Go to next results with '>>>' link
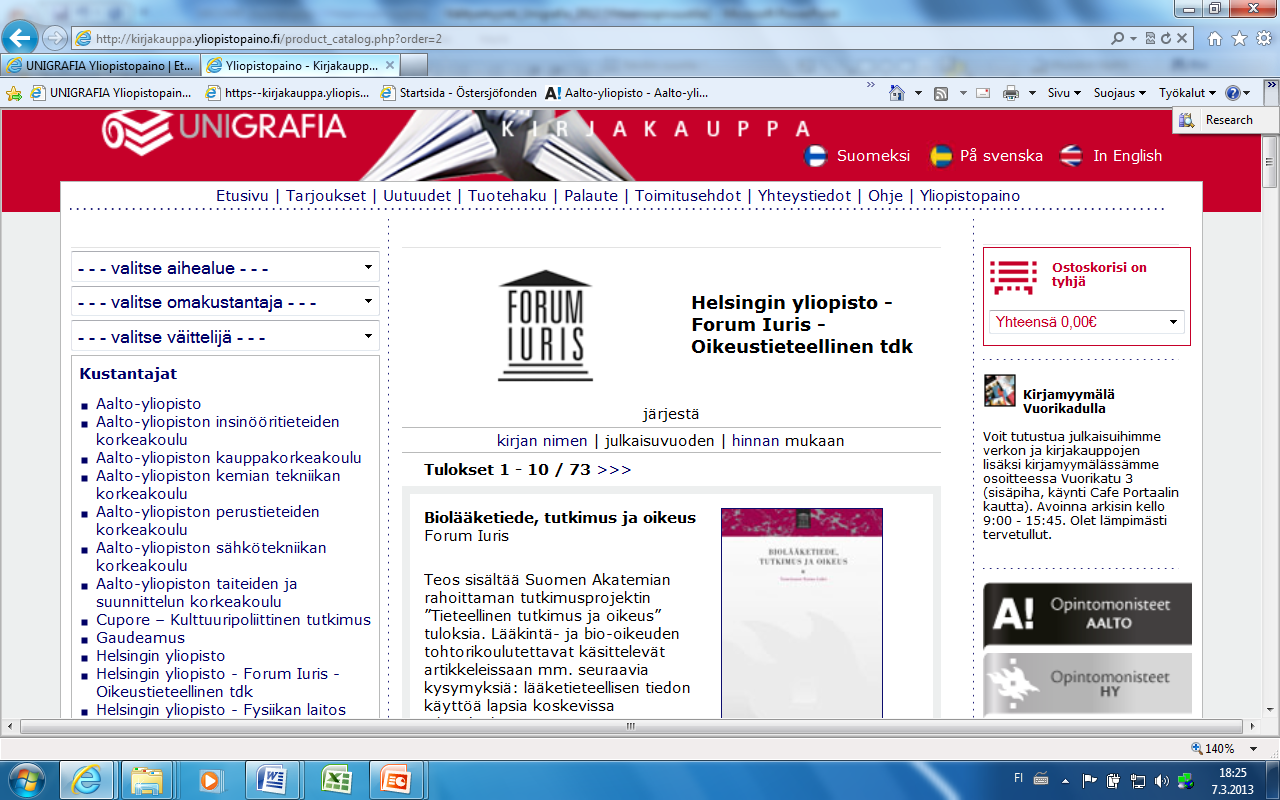Viewport: 1280px width, 800px height. pyautogui.click(x=614, y=470)
